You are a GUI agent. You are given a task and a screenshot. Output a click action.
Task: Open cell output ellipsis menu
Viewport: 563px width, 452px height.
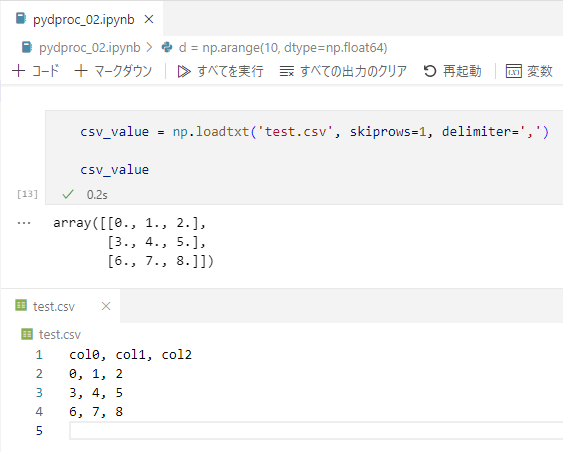click(x=24, y=223)
